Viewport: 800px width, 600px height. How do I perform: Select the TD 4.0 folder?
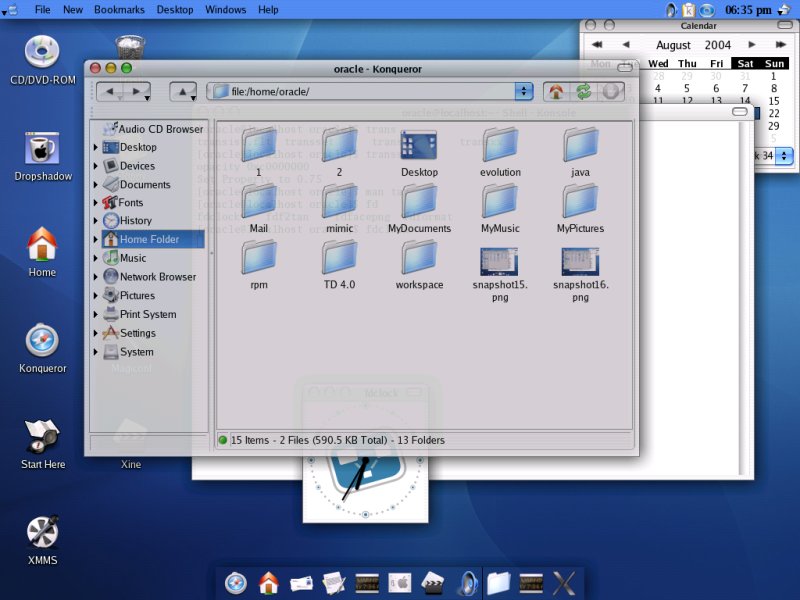click(x=339, y=265)
